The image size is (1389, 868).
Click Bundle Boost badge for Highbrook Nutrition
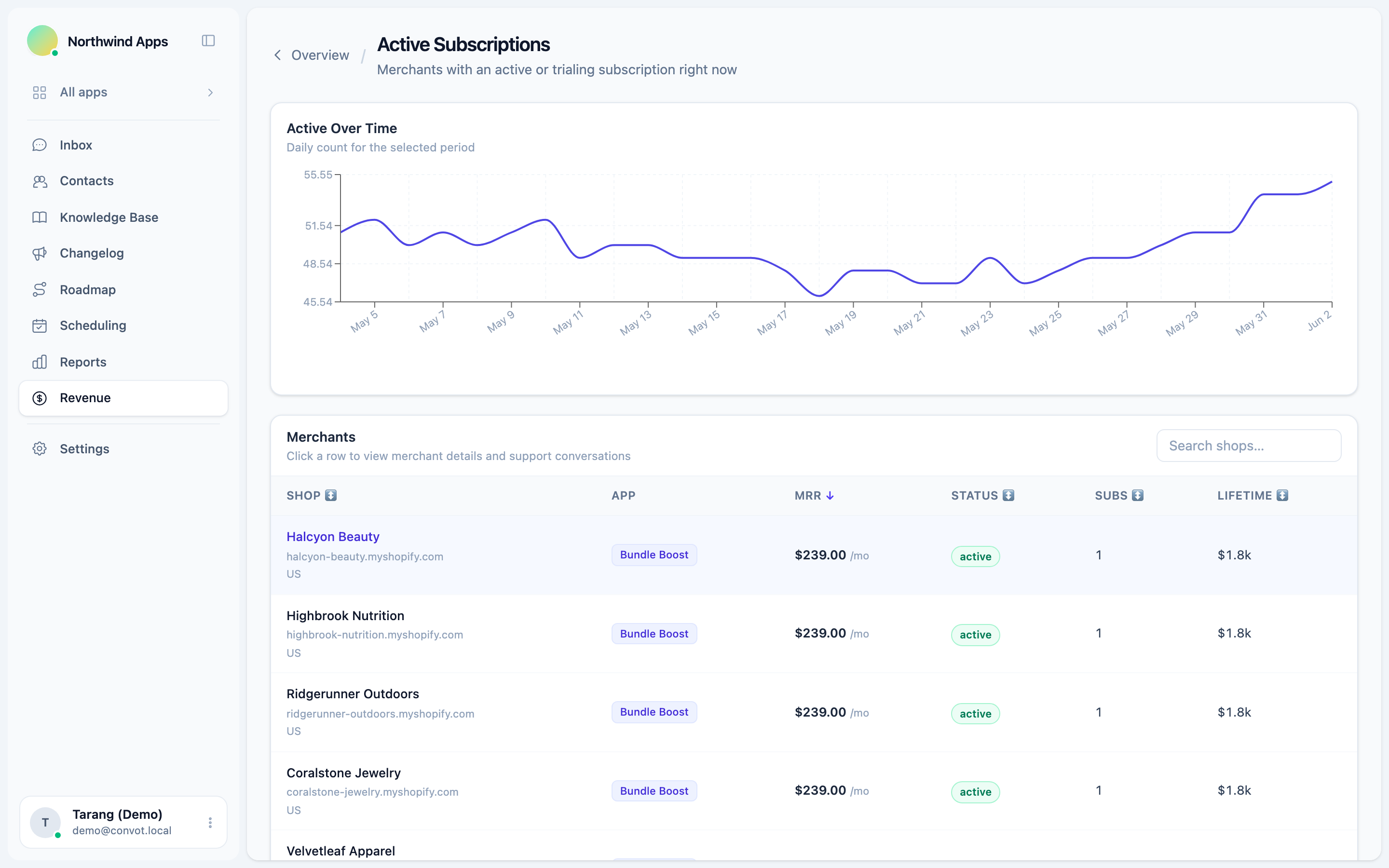click(x=654, y=634)
